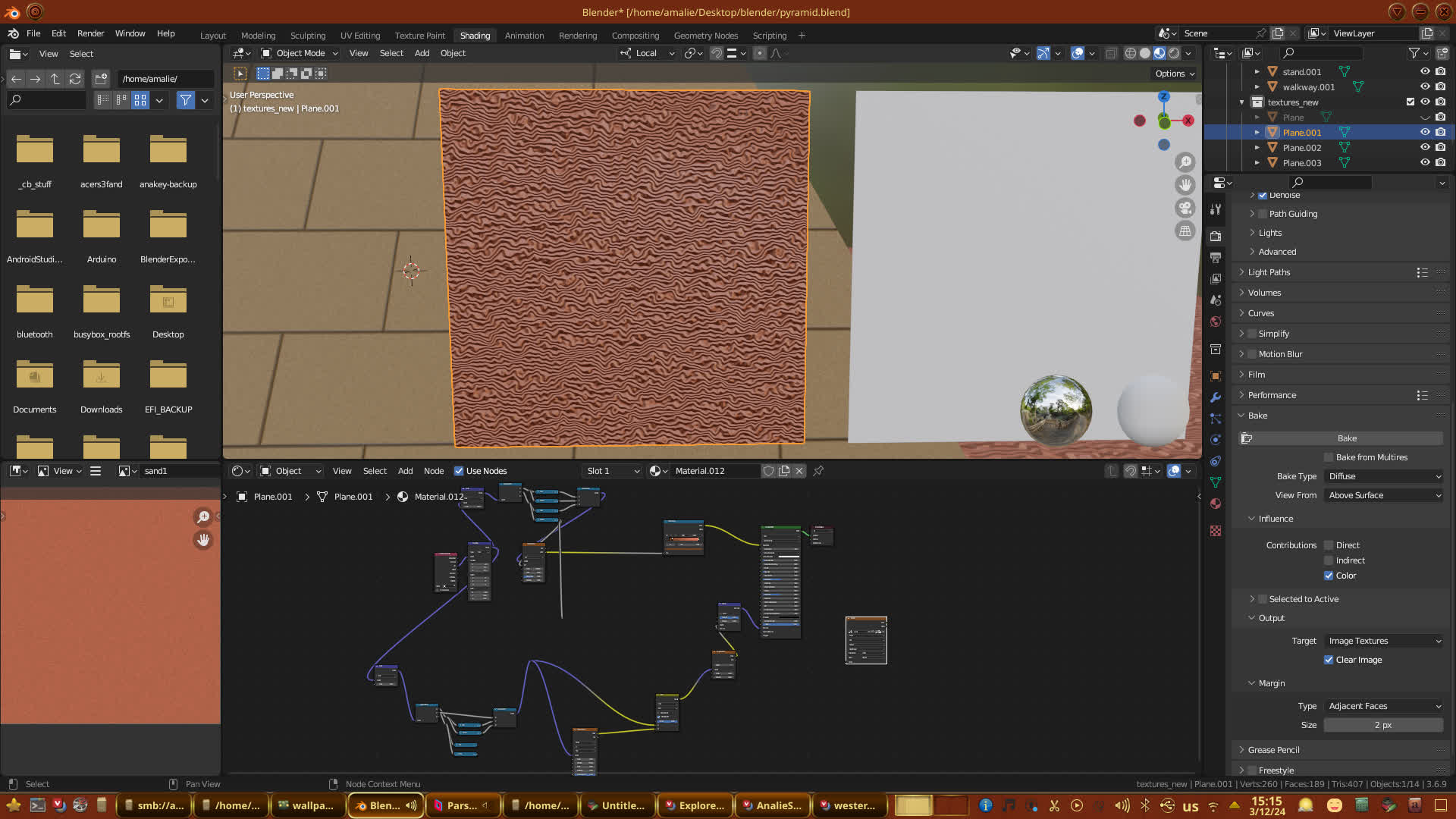Image resolution: width=1456 pixels, height=819 pixels.
Task: Expand the Light Paths panel
Action: pos(1269,272)
